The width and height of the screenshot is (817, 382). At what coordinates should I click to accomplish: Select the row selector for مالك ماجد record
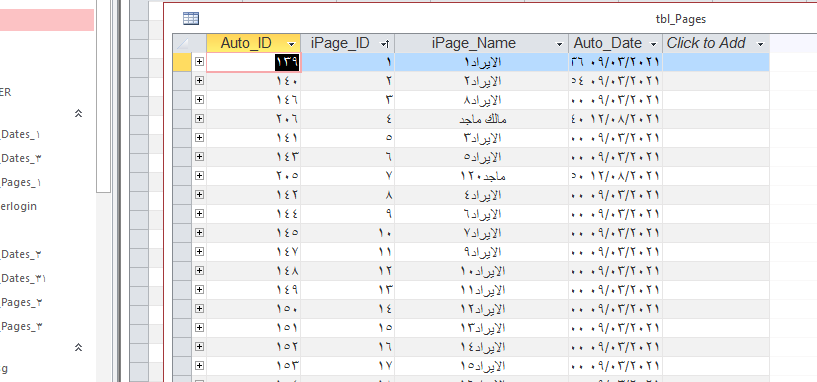(x=182, y=119)
